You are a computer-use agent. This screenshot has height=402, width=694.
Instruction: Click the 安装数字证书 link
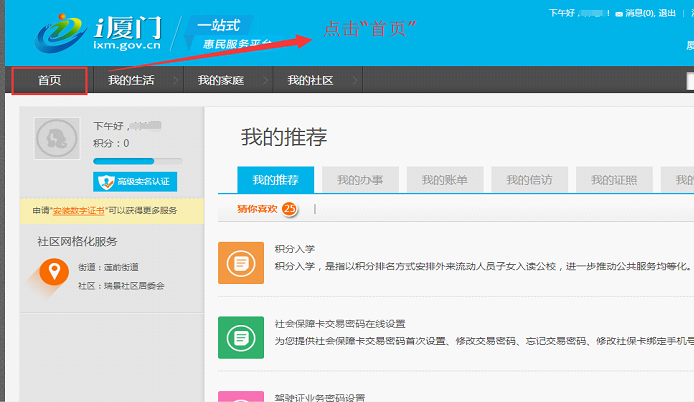[x=84, y=211]
